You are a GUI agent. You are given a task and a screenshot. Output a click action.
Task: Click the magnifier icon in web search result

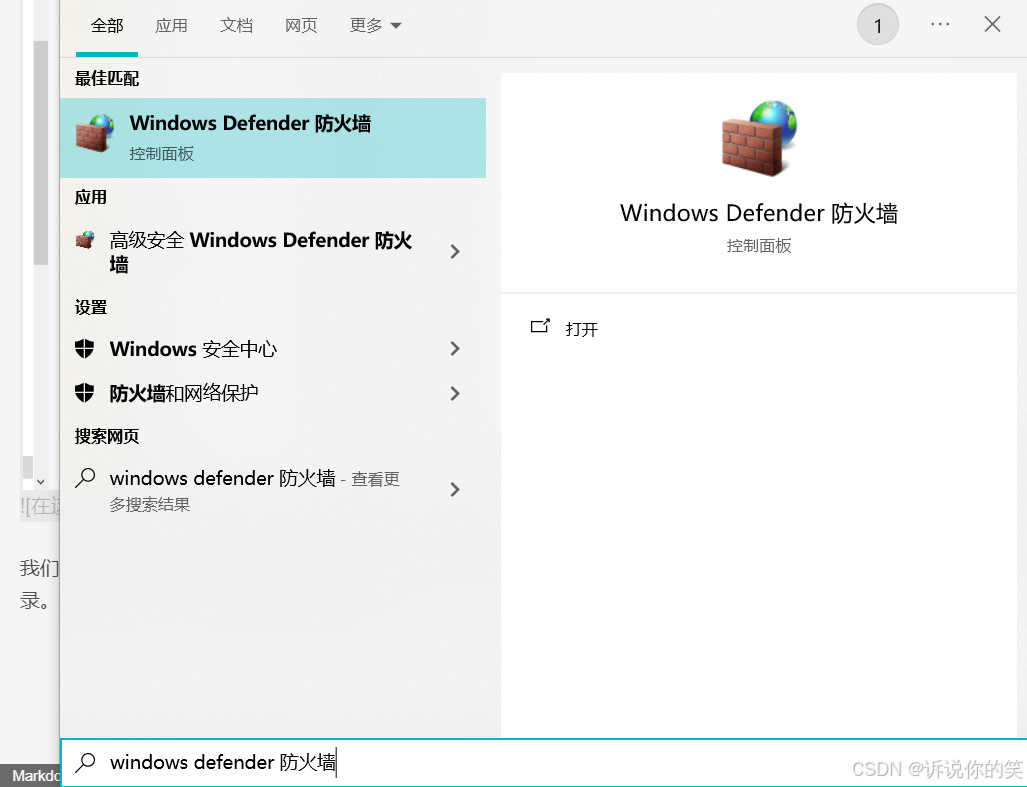(x=85, y=478)
